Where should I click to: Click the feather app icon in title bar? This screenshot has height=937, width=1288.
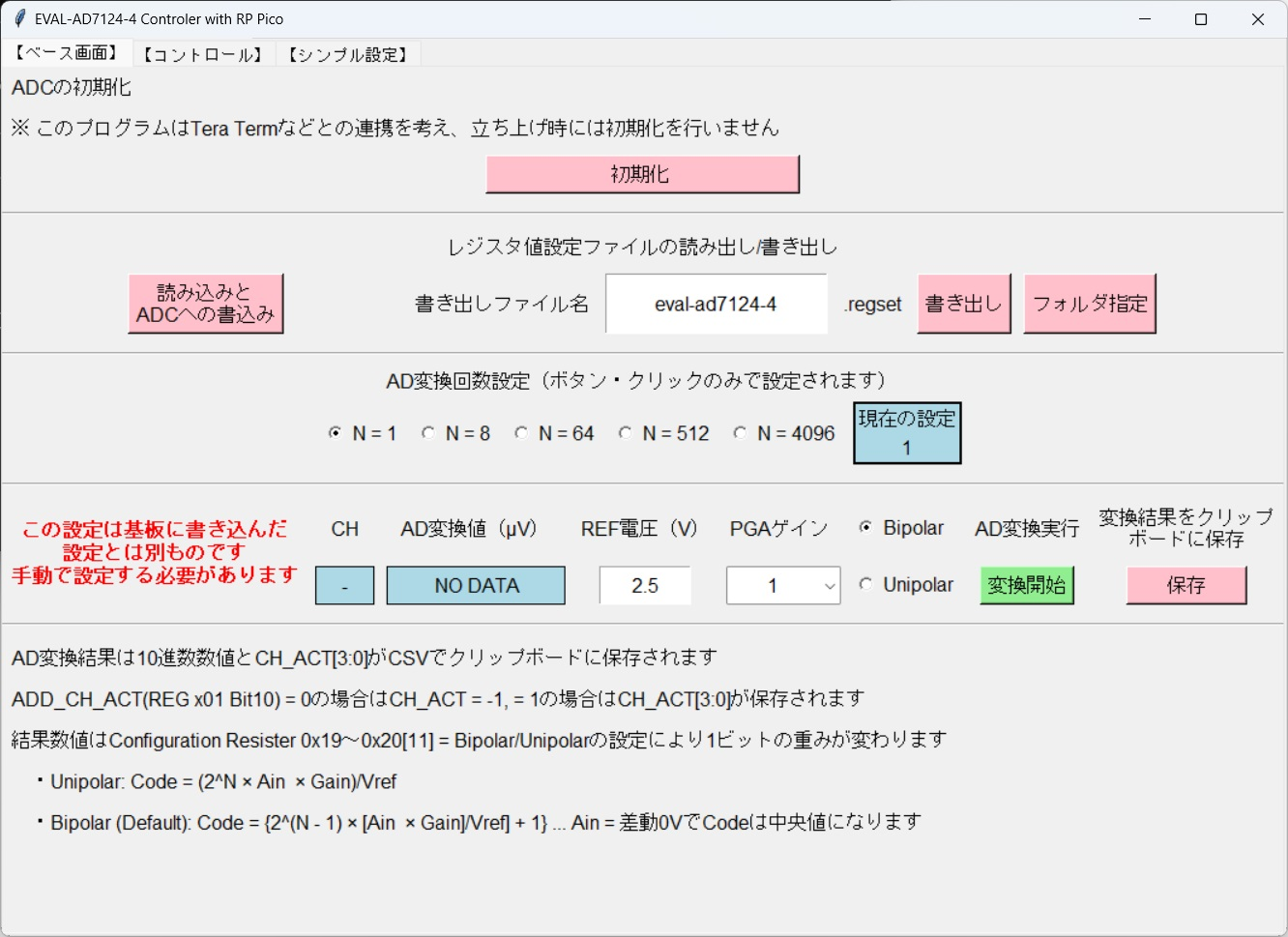18,18
